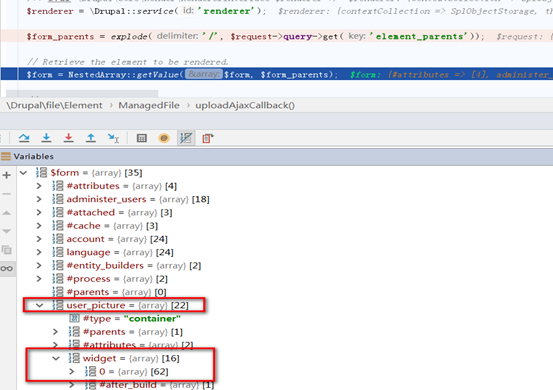
Task: Click the $form_parents explode code line
Action: point(276,36)
